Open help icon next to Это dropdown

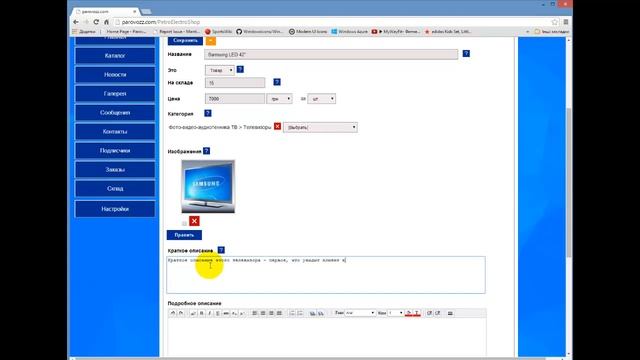240,69
